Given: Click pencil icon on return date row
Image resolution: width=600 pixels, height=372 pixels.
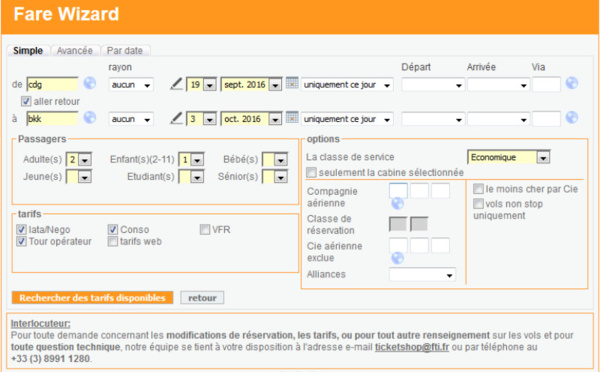Looking at the screenshot, I should pyautogui.click(x=176, y=118).
